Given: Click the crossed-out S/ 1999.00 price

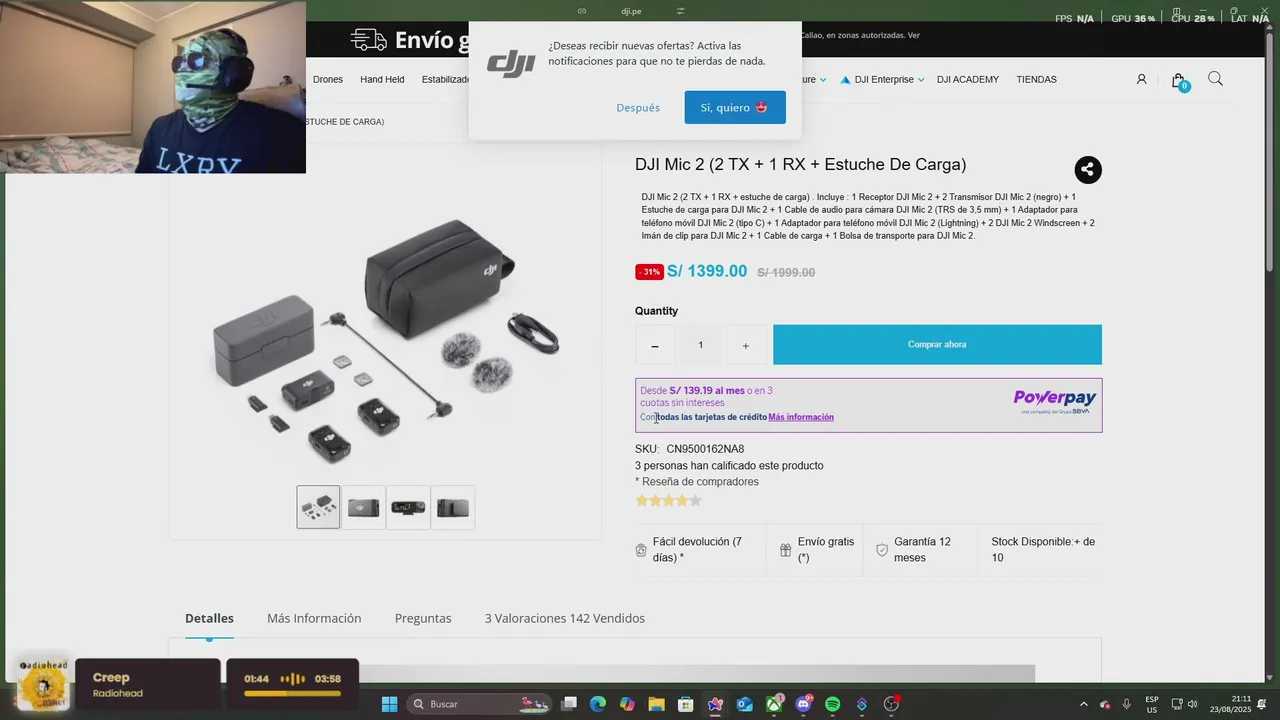Looking at the screenshot, I should [786, 272].
